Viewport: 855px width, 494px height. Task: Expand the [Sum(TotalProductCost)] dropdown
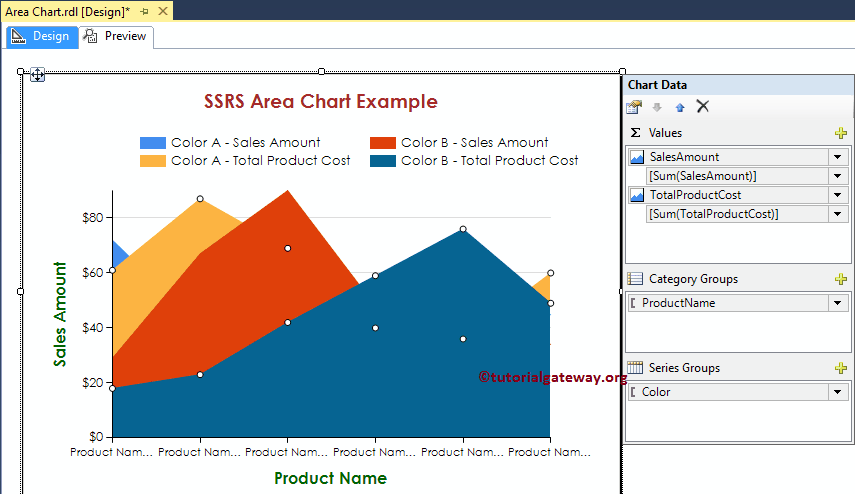pyautogui.click(x=837, y=214)
